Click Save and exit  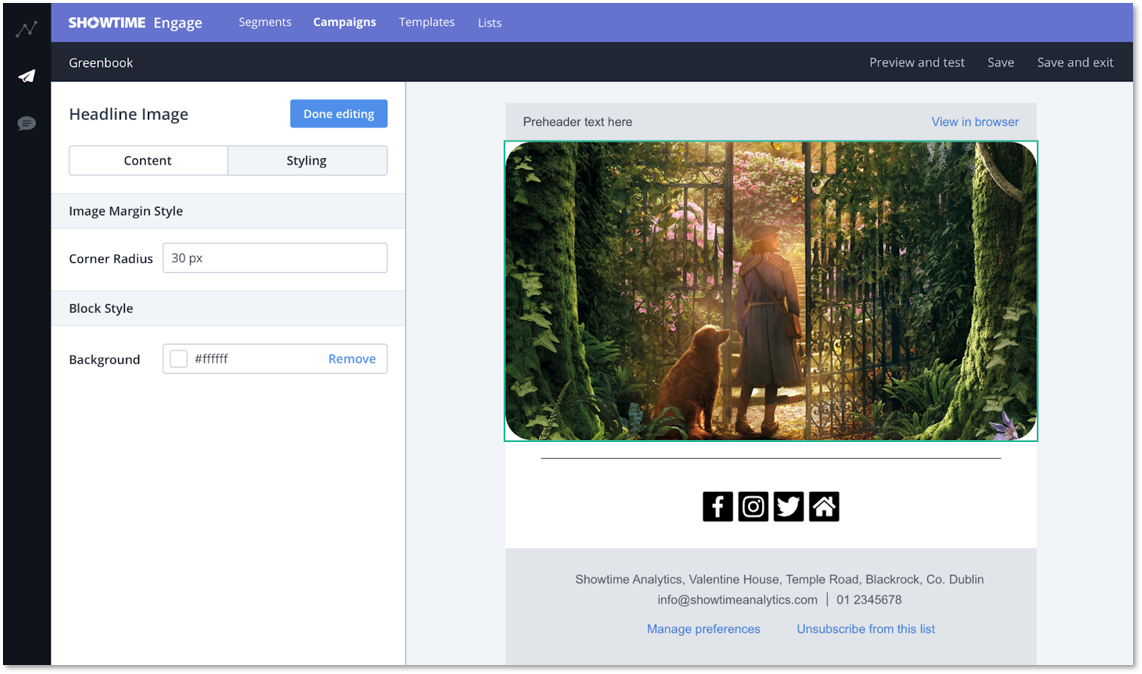(1074, 62)
